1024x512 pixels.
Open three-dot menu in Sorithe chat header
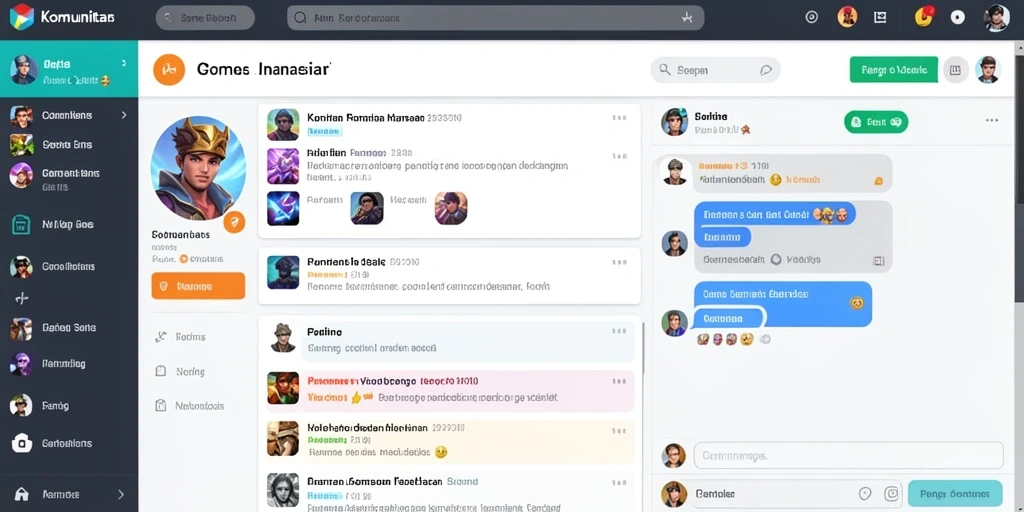(992, 120)
